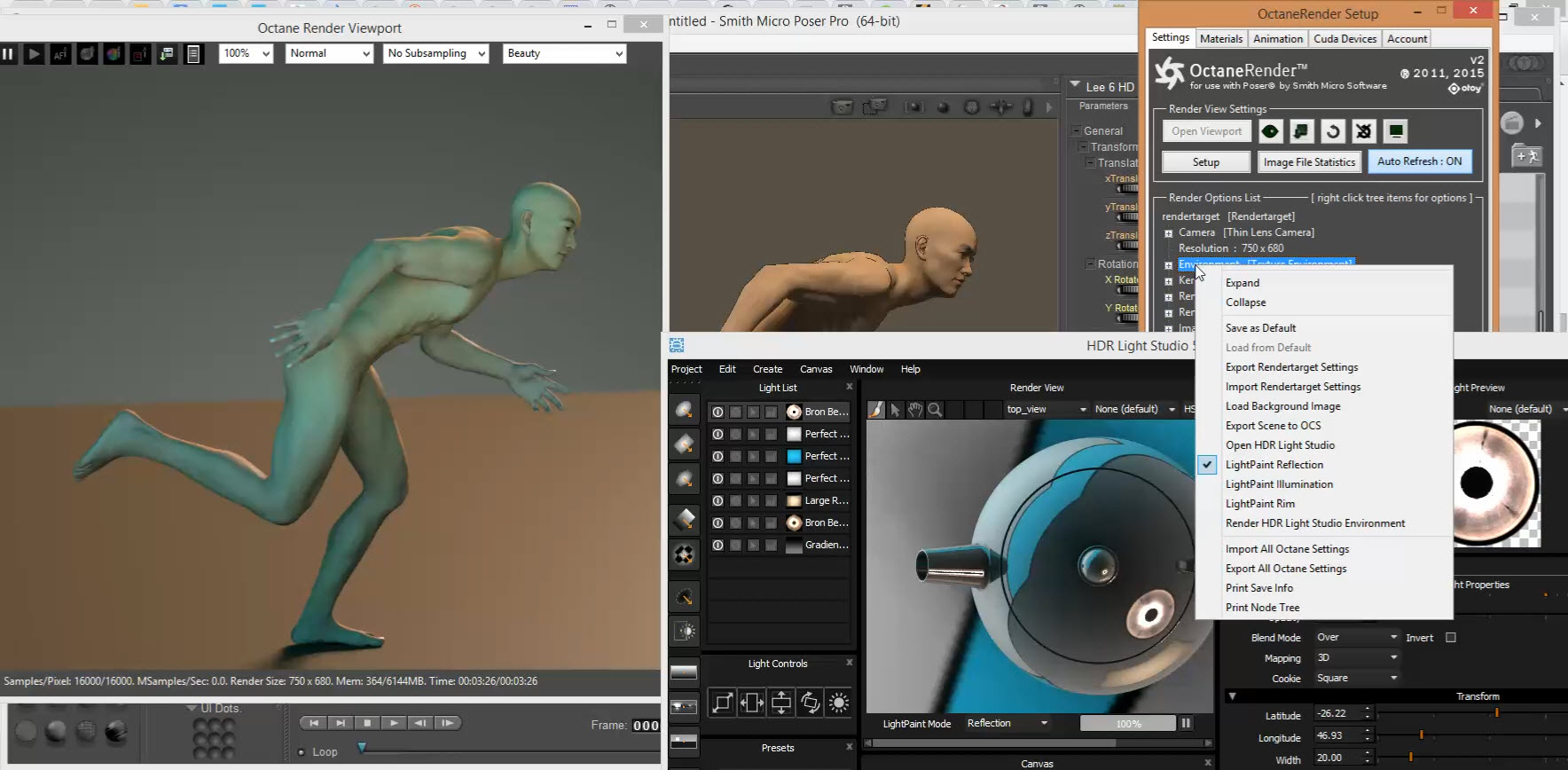Open the LightPaint Mode Reflection dropdown

point(1007,723)
